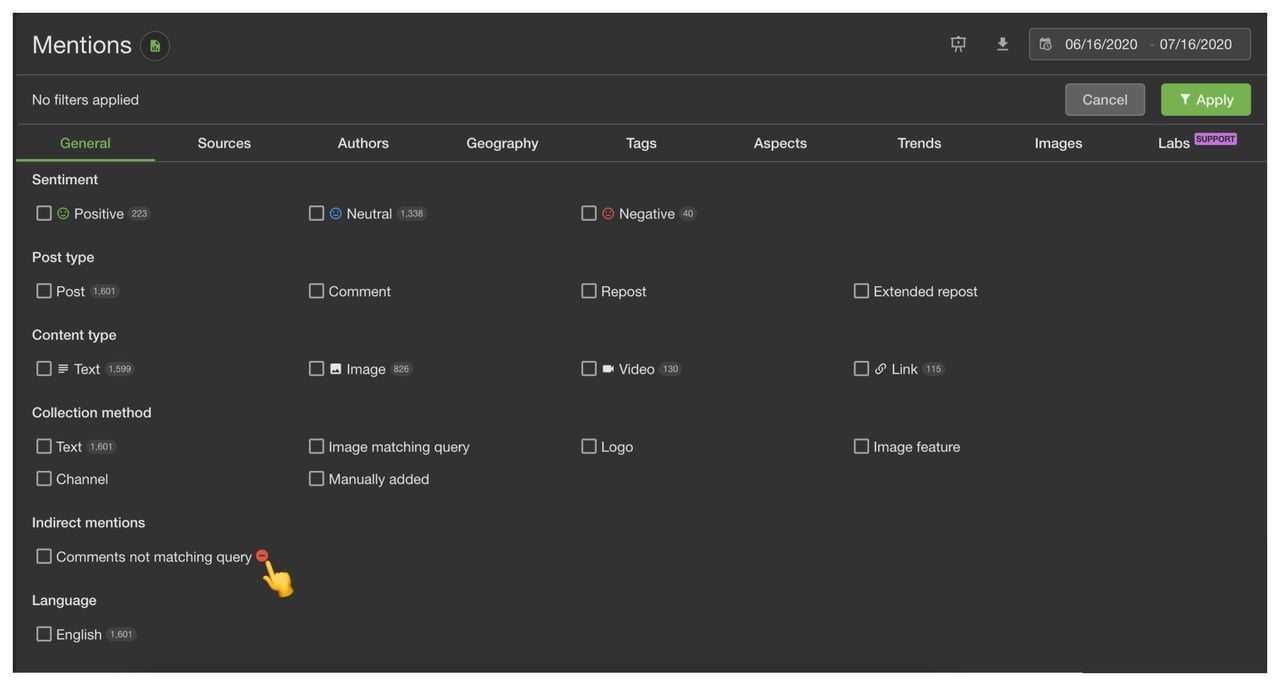
Task: Check the Logo collection method box
Action: click(x=589, y=447)
